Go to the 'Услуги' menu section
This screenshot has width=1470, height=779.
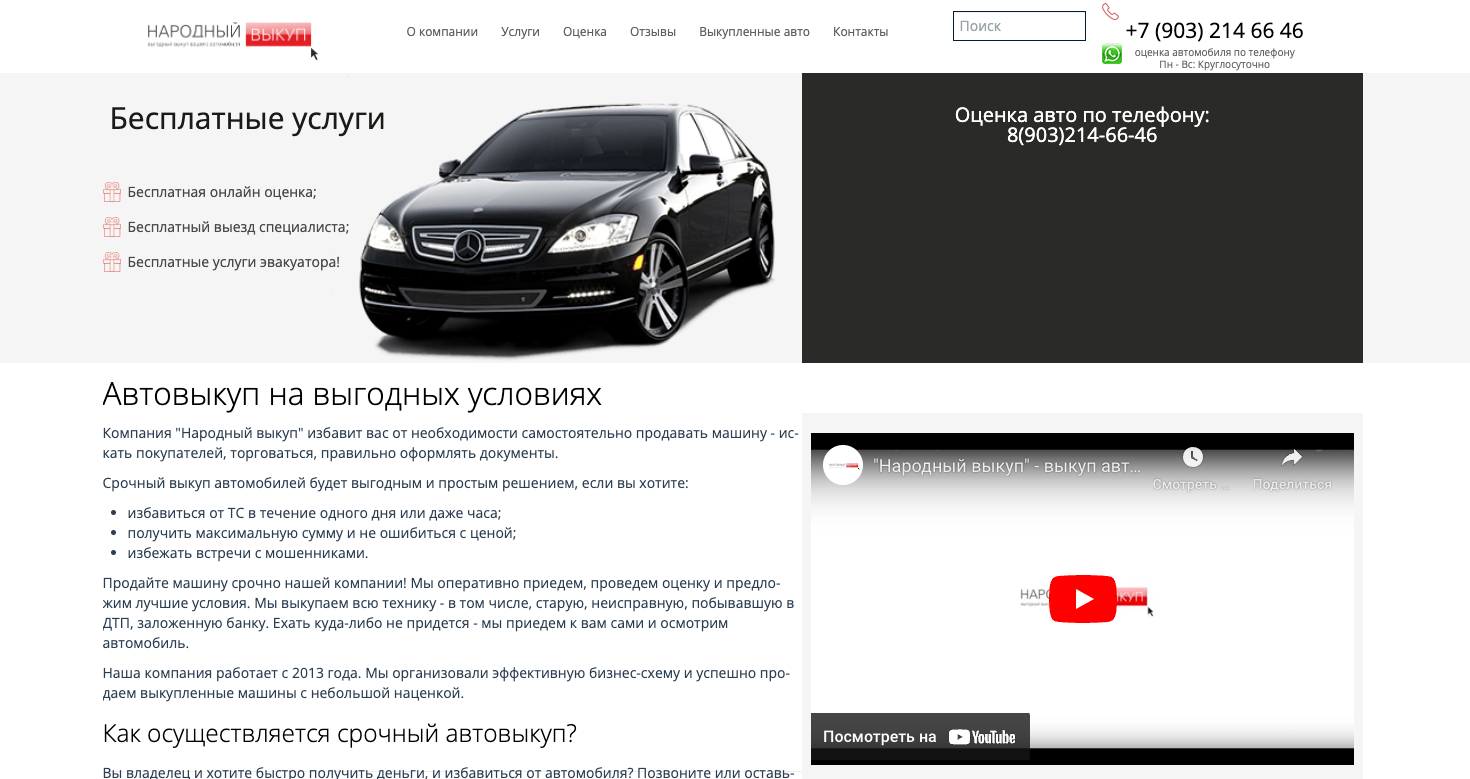pos(520,32)
